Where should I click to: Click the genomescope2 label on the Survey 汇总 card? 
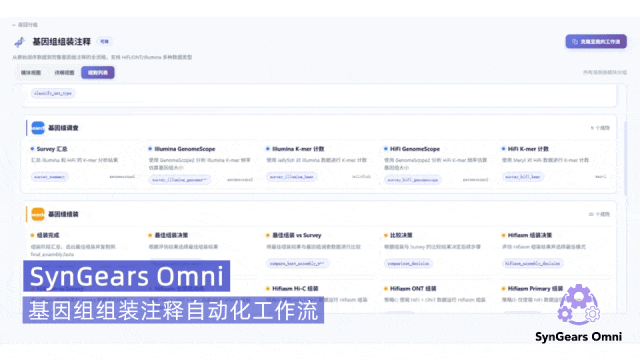[122, 177]
